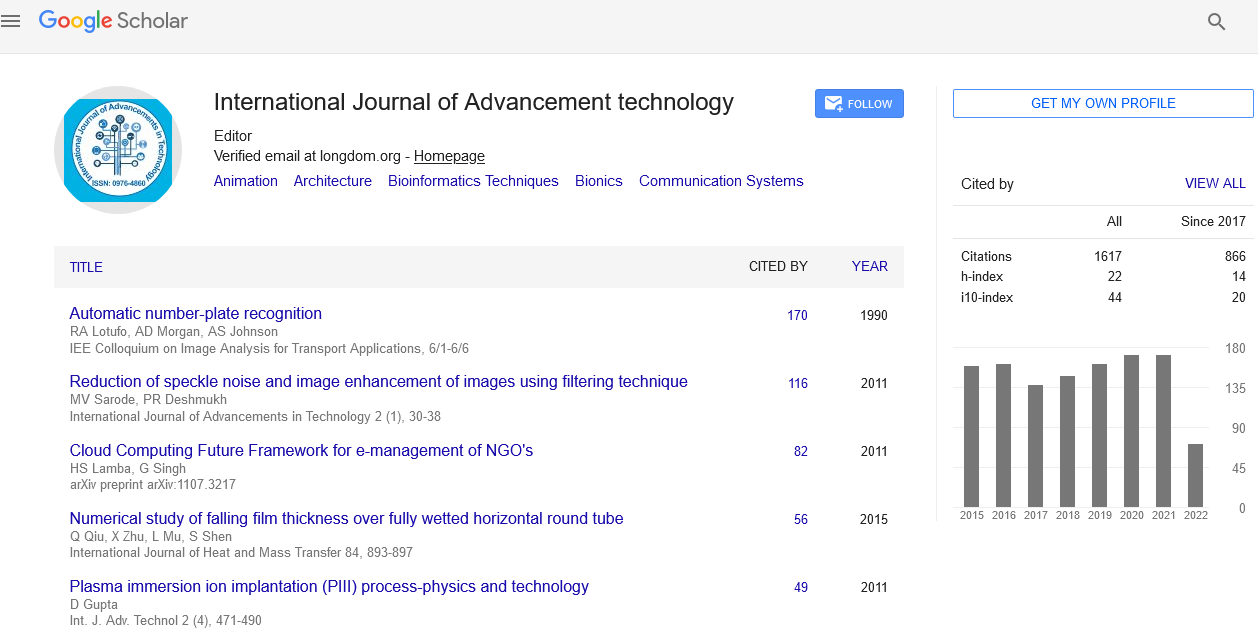Viewport: 1258px width, 638px height.
Task: Click the journal profile picture
Action: coord(118,150)
